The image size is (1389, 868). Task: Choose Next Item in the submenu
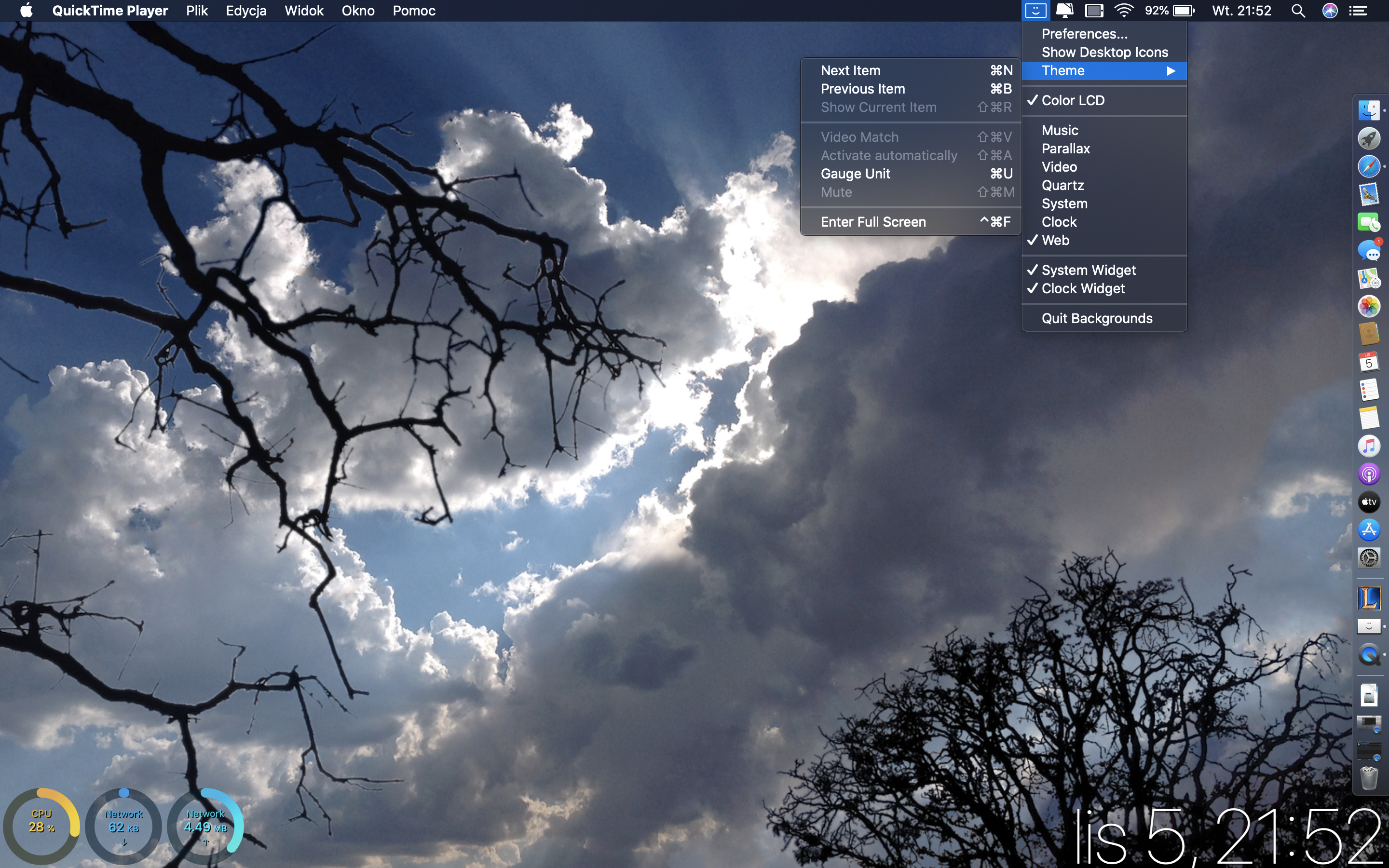[x=850, y=70]
